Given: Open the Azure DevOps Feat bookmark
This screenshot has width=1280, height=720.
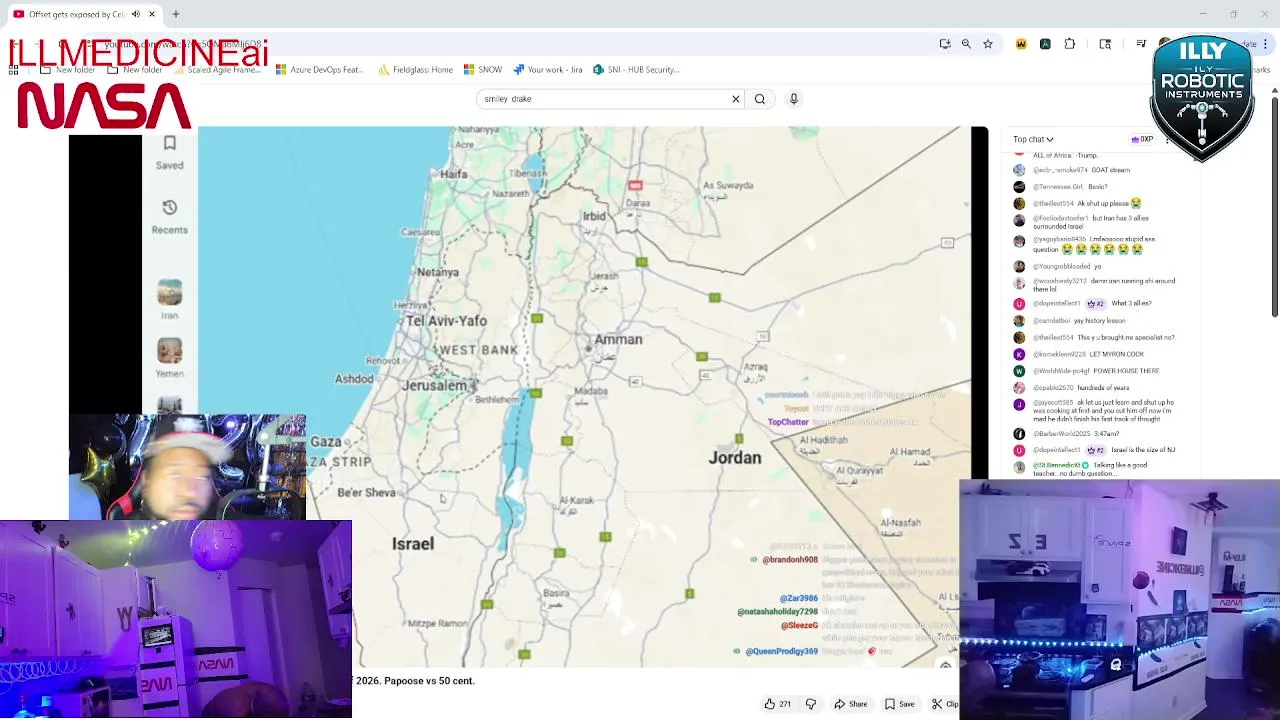Looking at the screenshot, I should click(319, 70).
